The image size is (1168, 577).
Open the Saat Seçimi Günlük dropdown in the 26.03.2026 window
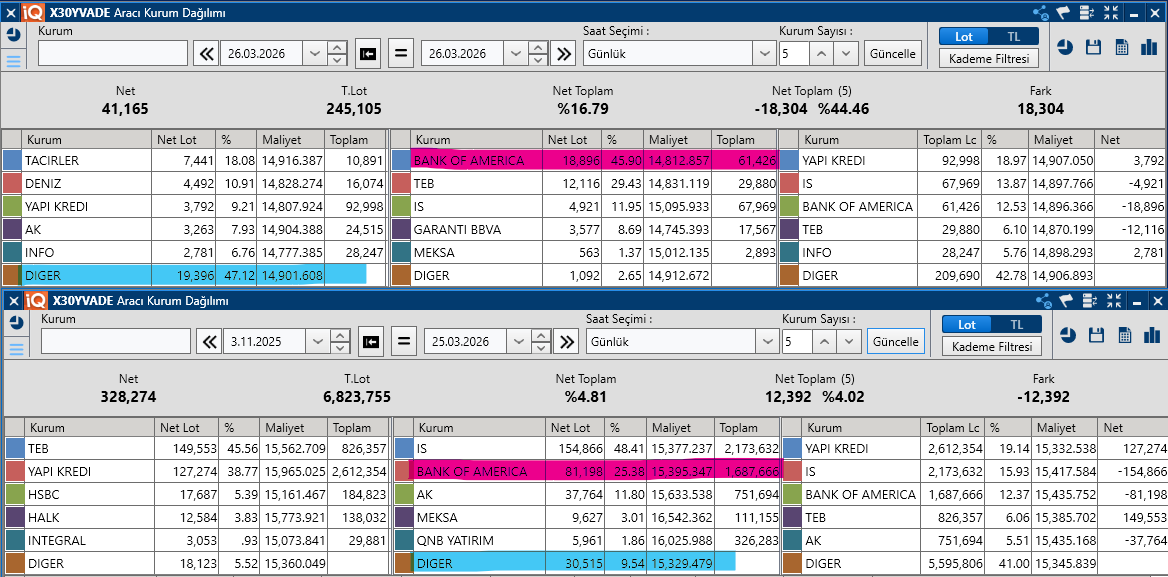pos(764,54)
